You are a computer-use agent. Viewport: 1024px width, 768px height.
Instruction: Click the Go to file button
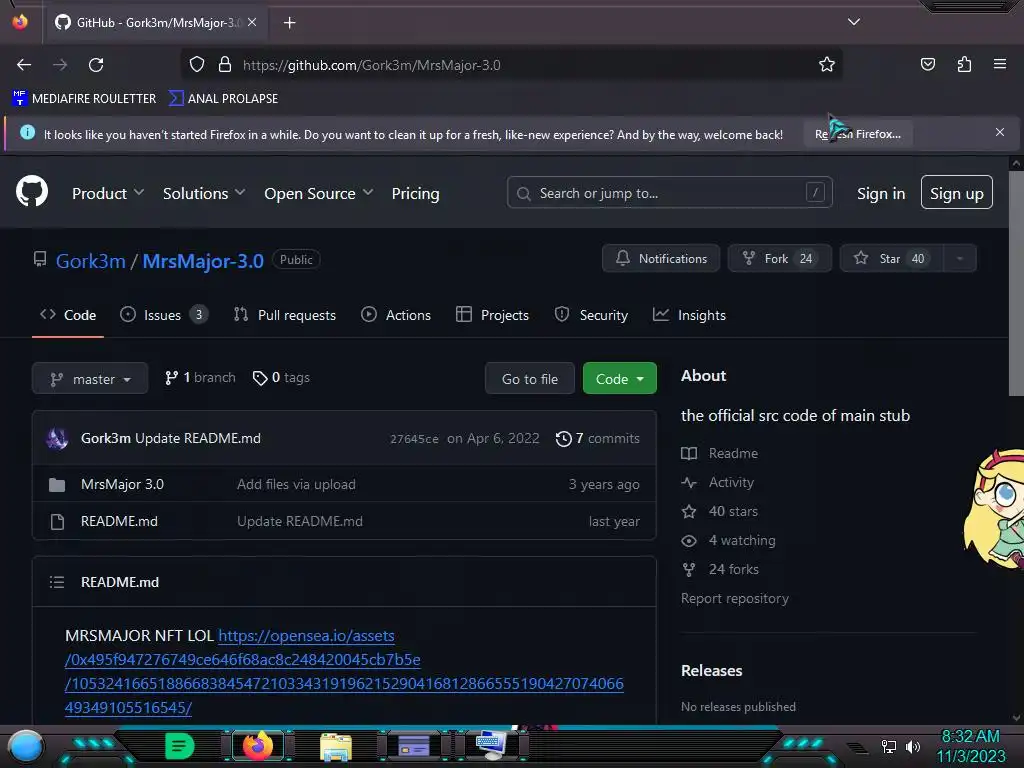coord(530,378)
